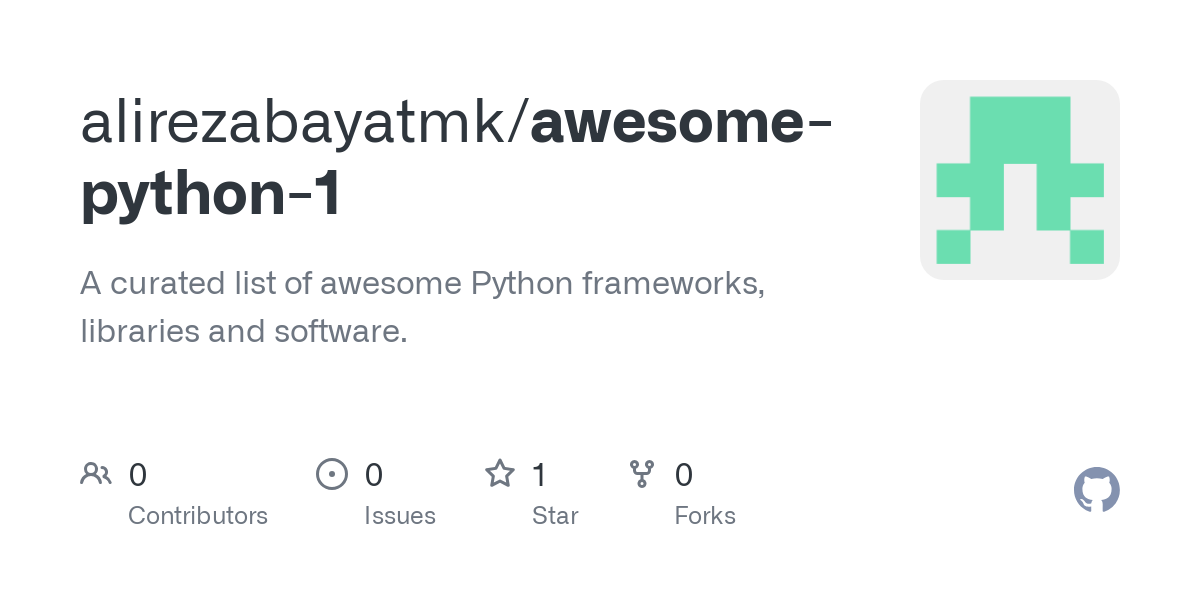The image size is (1200, 600).
Task: Select the forks count number 0
Action: point(684,475)
